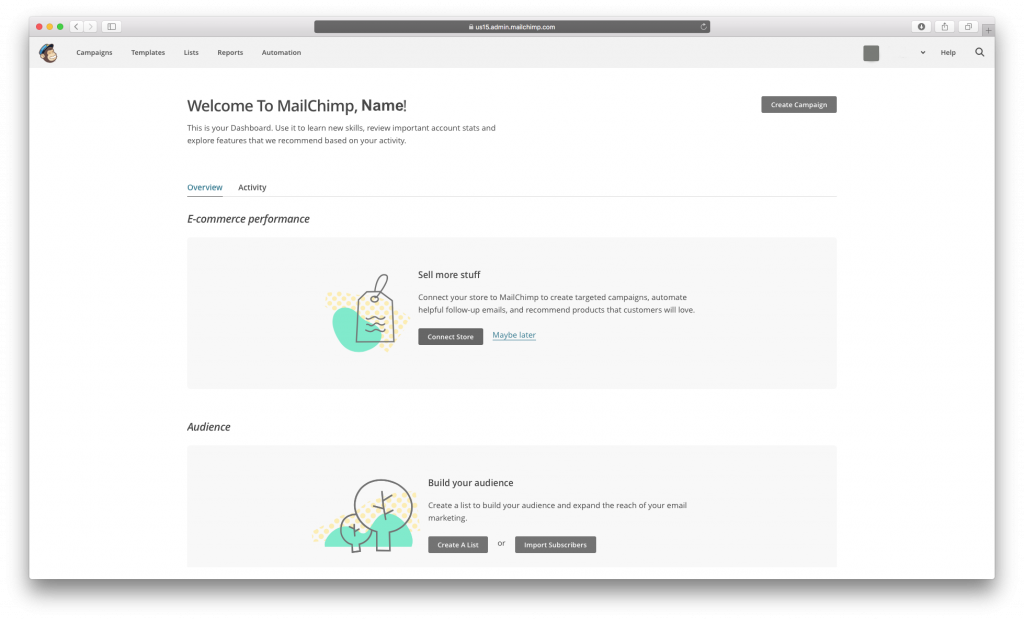Focus the us15.admin.mailchimp.com address bar
This screenshot has width=1024, height=621.
(x=512, y=27)
